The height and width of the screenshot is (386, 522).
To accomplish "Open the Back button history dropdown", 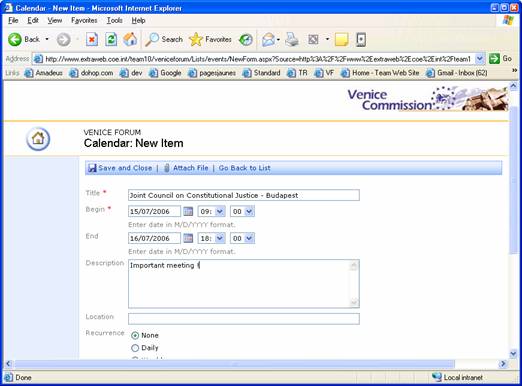I will point(47,39).
